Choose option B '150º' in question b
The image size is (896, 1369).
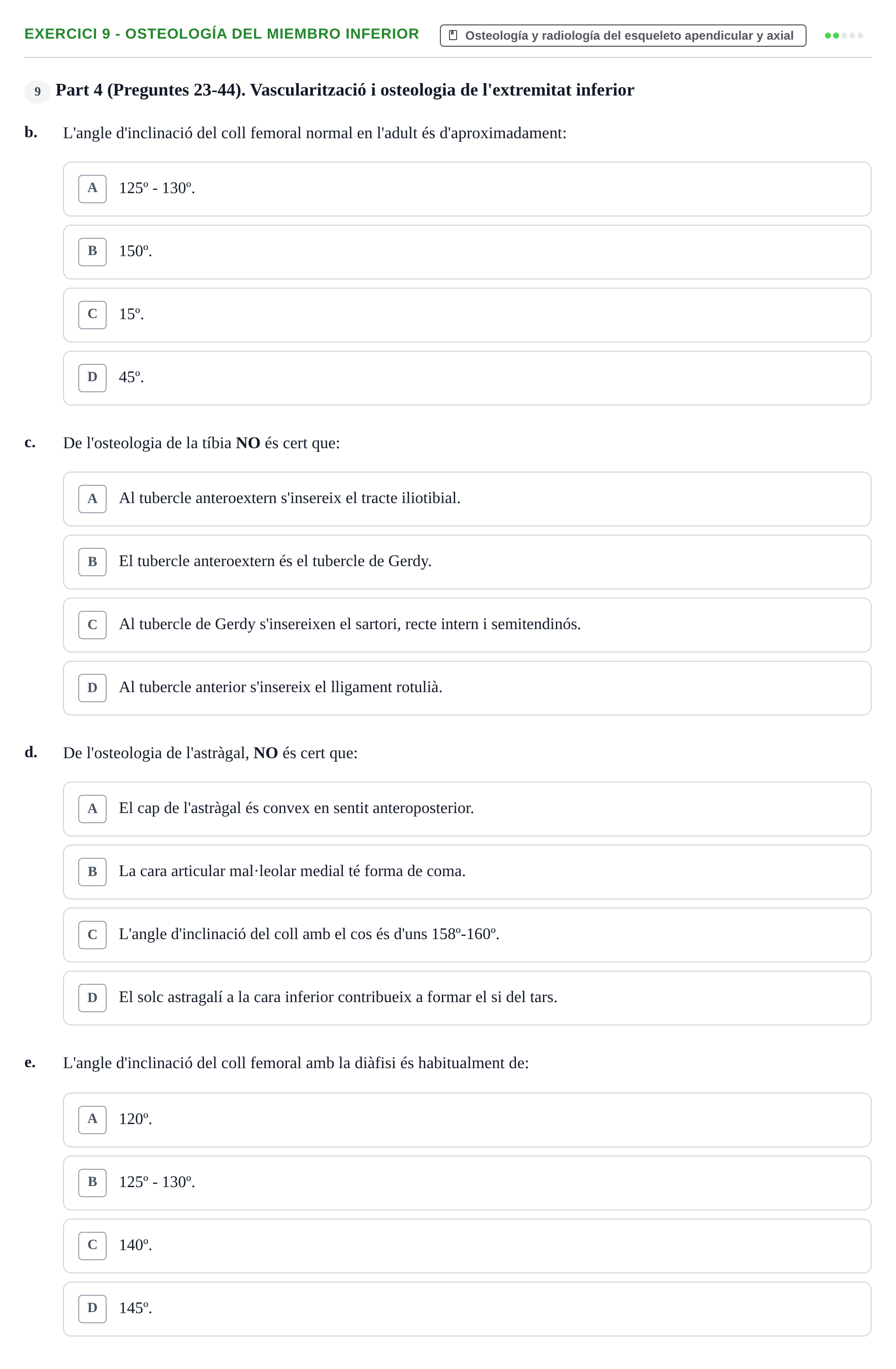click(x=466, y=252)
